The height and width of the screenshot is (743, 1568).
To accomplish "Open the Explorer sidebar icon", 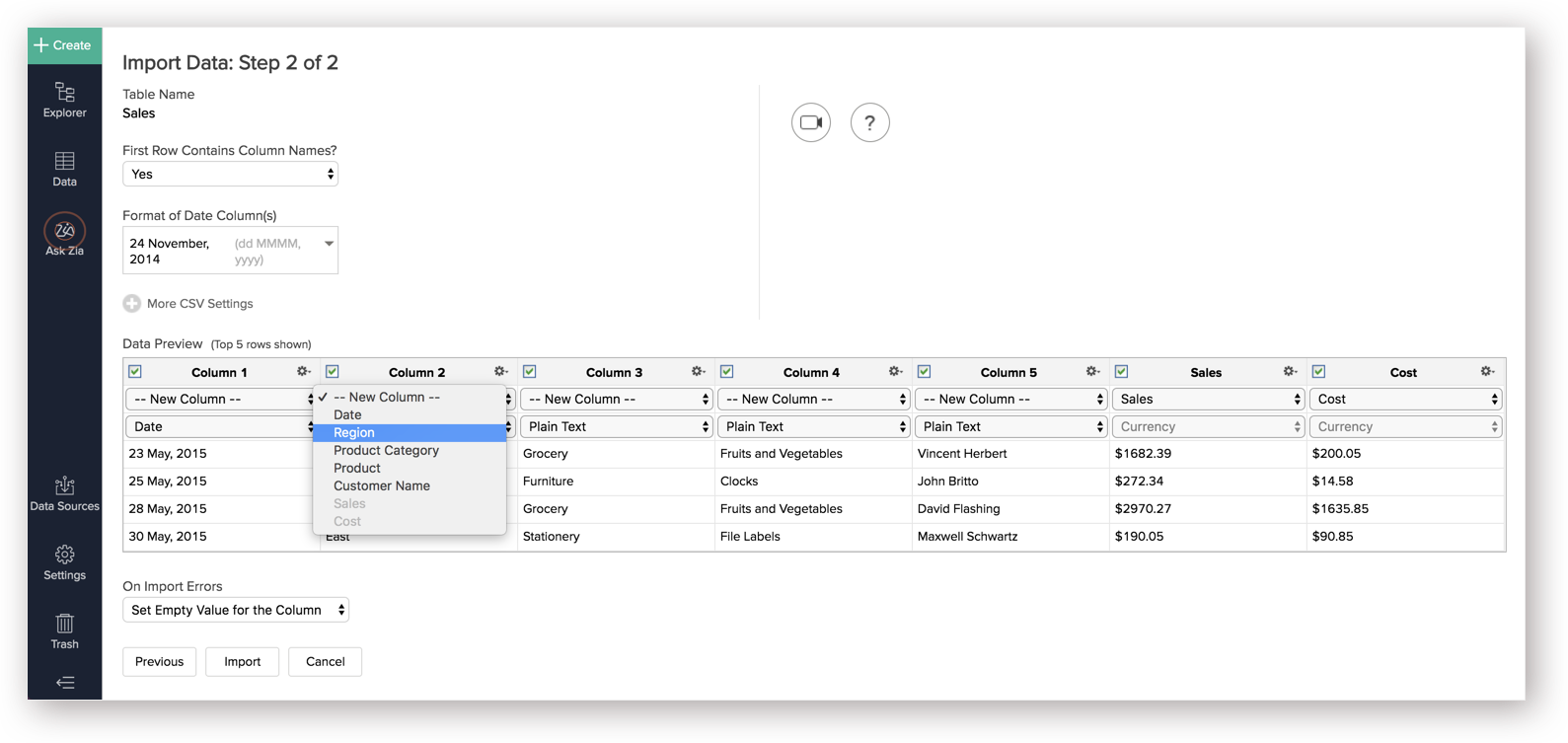I will (64, 100).
